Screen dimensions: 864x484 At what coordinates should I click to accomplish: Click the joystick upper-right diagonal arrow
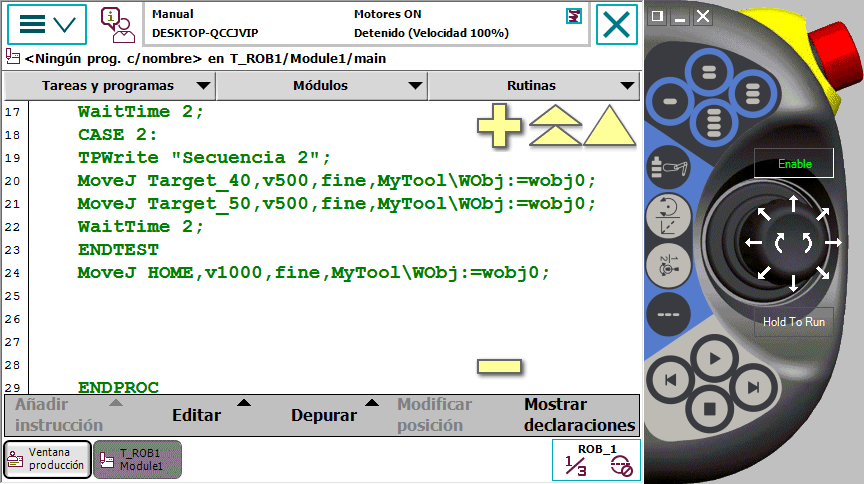click(823, 213)
